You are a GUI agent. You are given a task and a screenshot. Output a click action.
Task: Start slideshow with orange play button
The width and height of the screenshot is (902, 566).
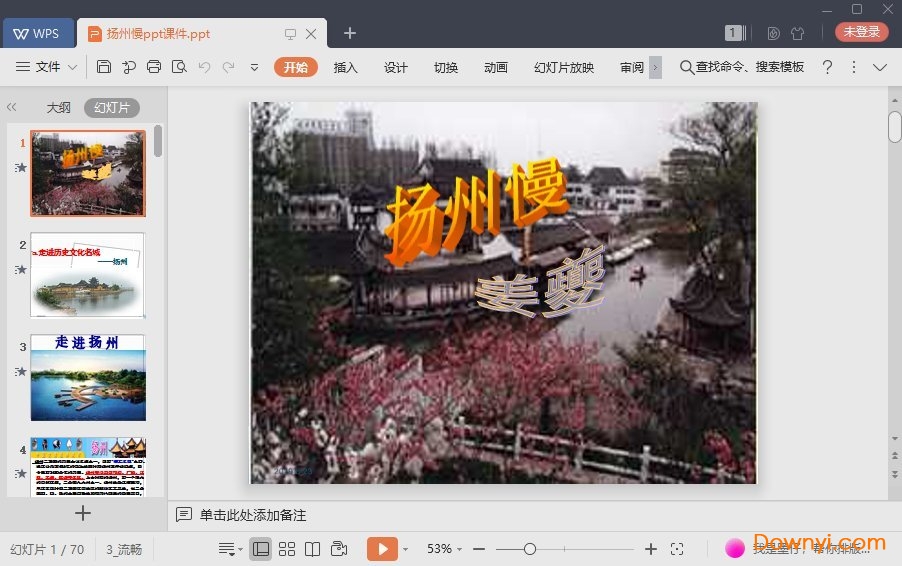[x=382, y=549]
